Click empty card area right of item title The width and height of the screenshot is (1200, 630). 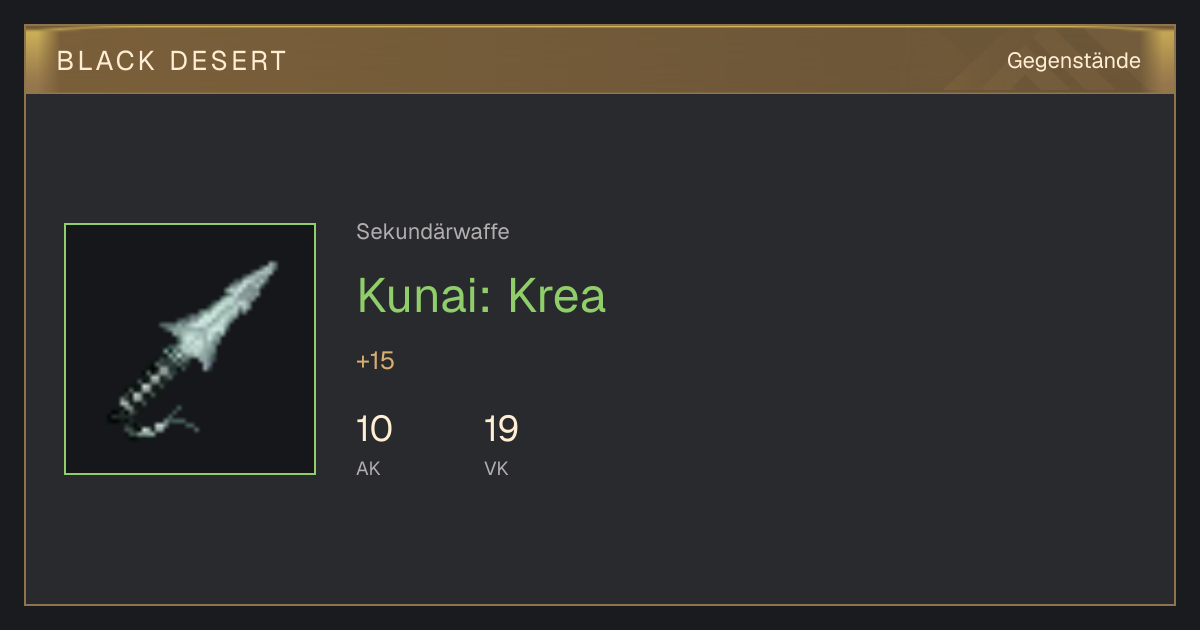tap(880, 296)
